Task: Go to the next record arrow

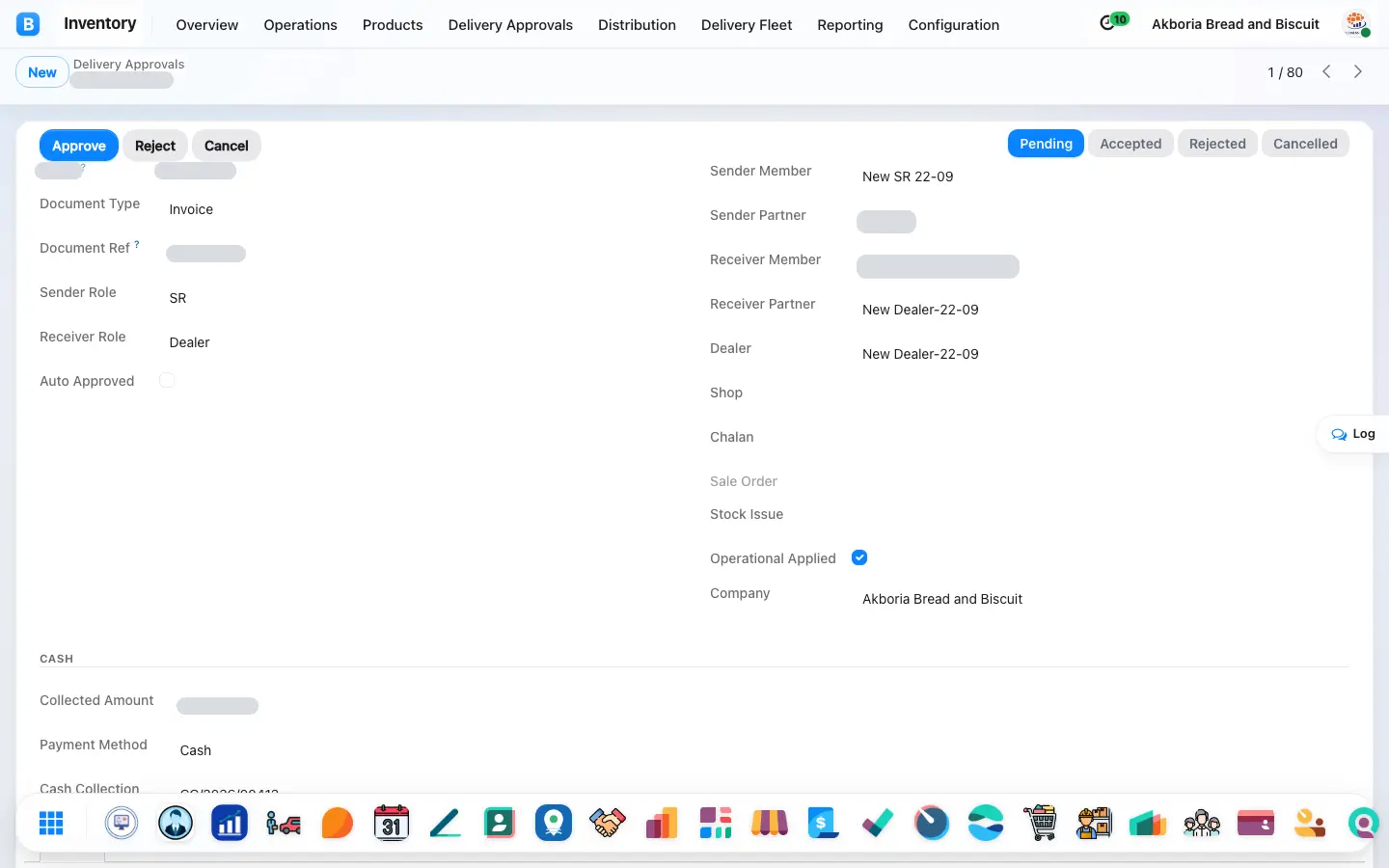Action: 1358,72
